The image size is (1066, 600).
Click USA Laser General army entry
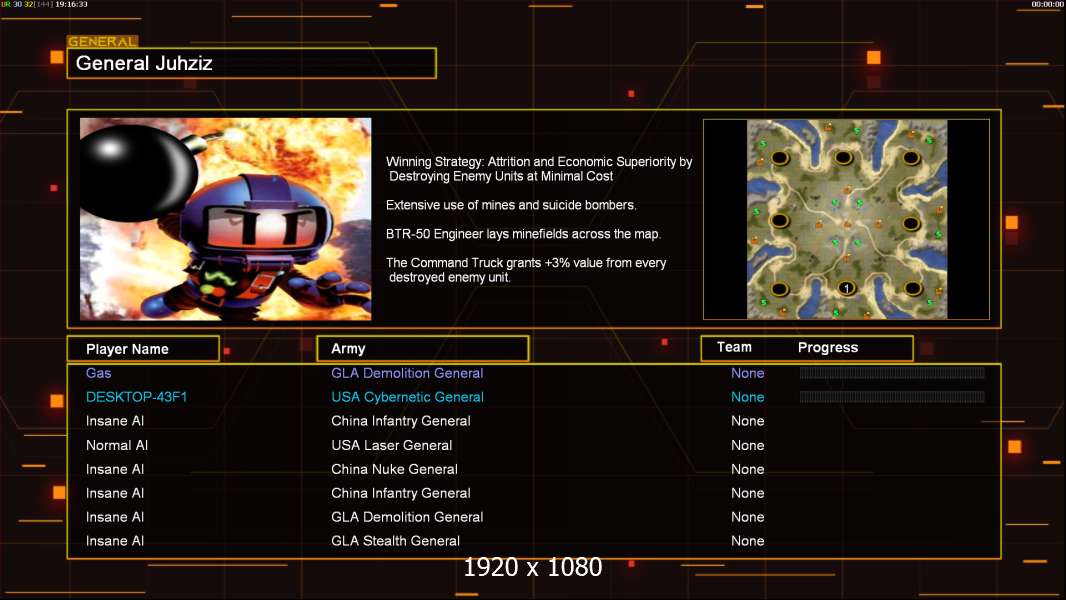(x=392, y=445)
